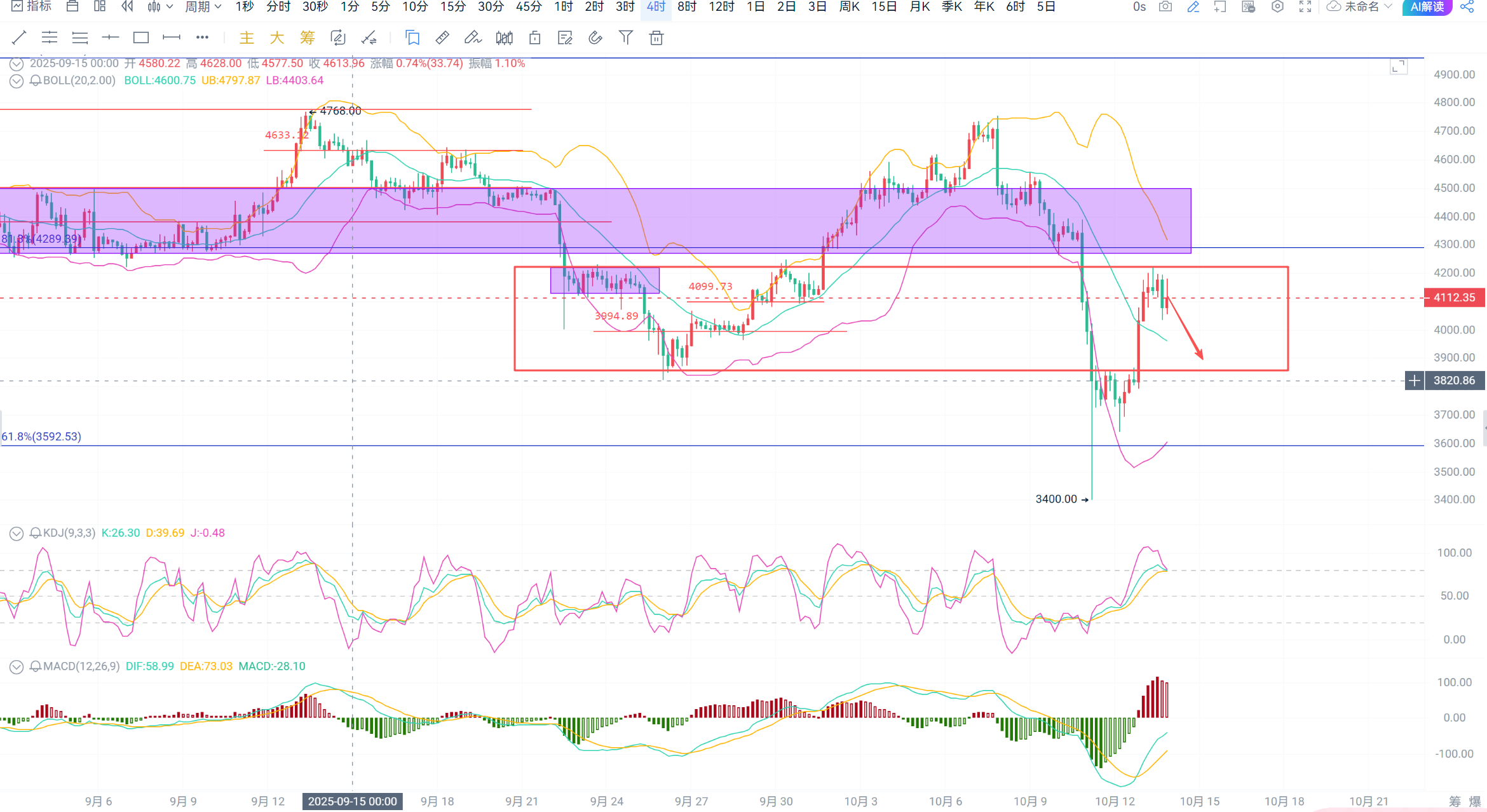Image resolution: width=1487 pixels, height=812 pixels.
Task: Collapse the KDJ indicator panel
Action: click(17, 533)
